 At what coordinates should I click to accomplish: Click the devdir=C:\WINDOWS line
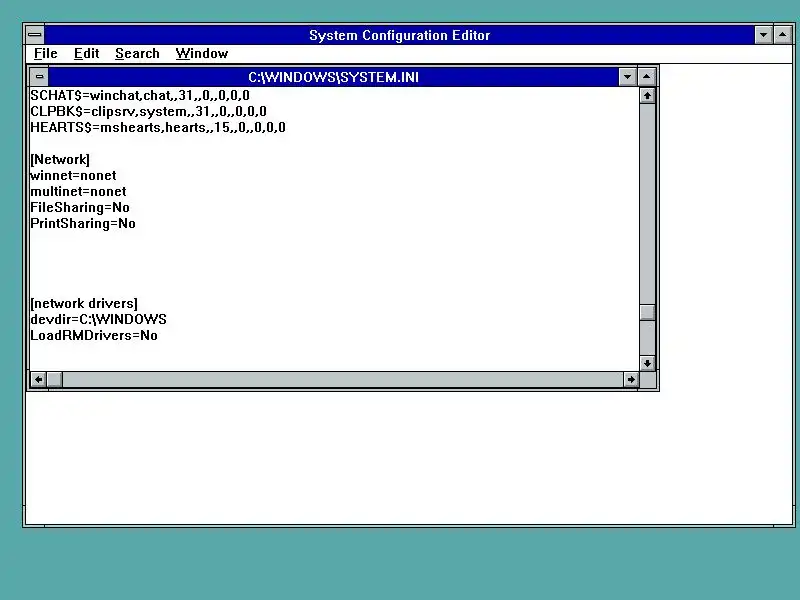(98, 319)
